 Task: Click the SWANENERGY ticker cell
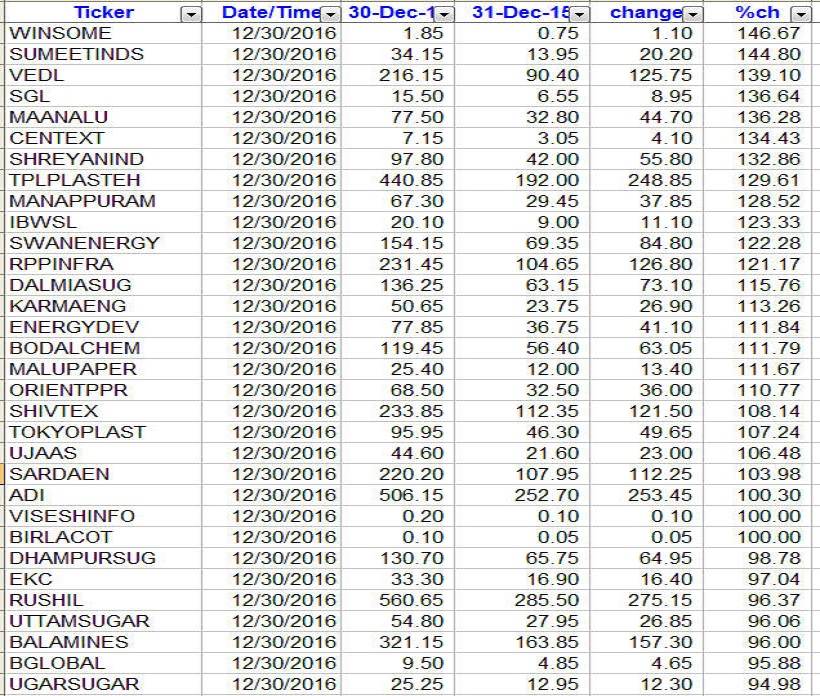click(x=103, y=243)
